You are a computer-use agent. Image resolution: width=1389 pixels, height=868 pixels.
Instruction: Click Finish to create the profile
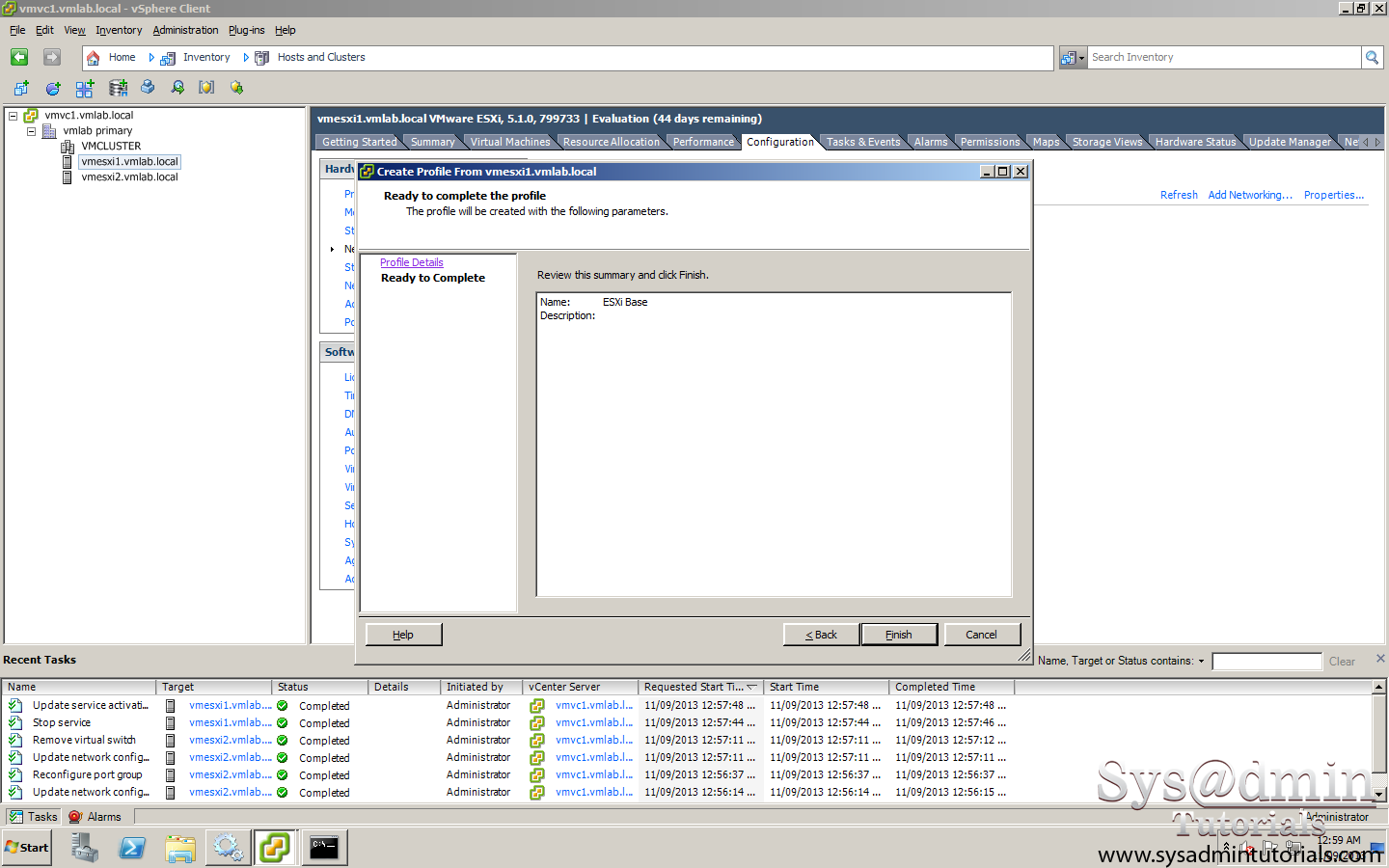pyautogui.click(x=899, y=635)
